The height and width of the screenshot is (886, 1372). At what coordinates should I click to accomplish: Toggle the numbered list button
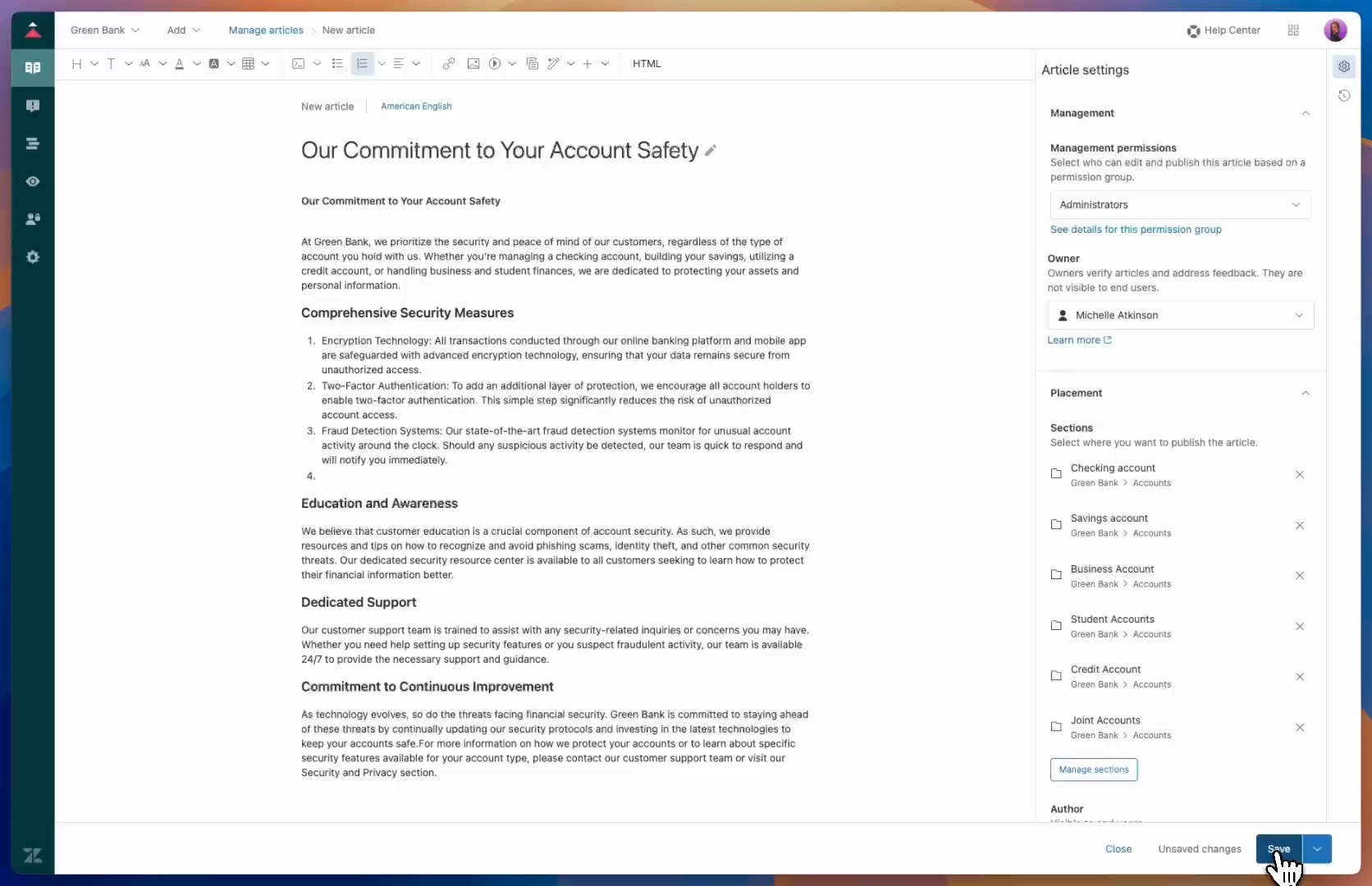362,64
